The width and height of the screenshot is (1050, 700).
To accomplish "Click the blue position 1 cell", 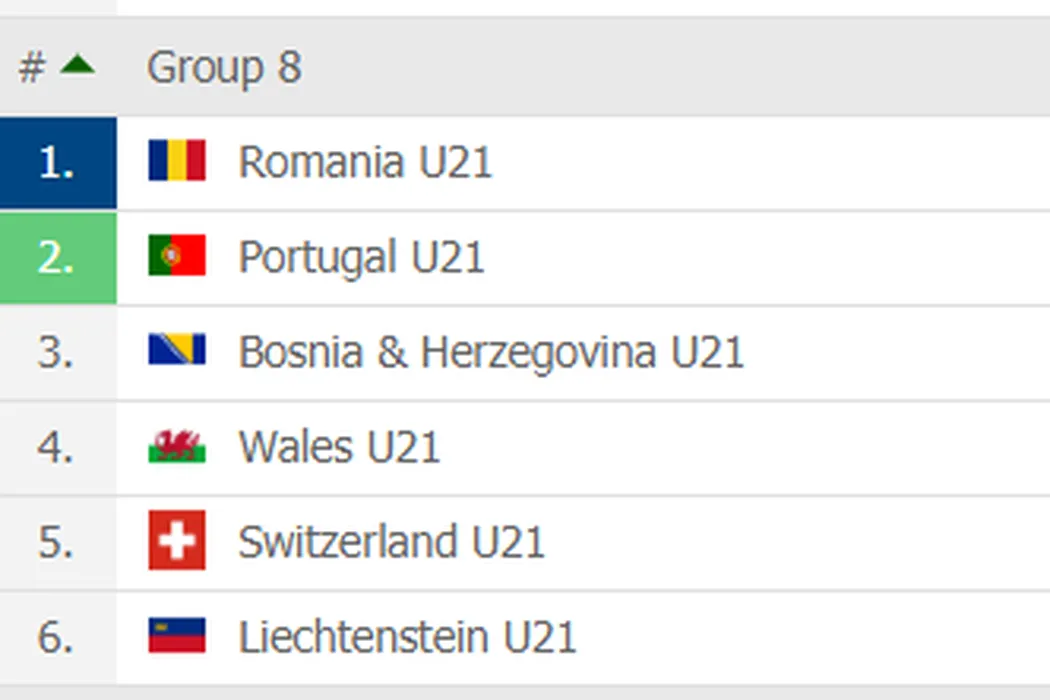I will pos(57,162).
